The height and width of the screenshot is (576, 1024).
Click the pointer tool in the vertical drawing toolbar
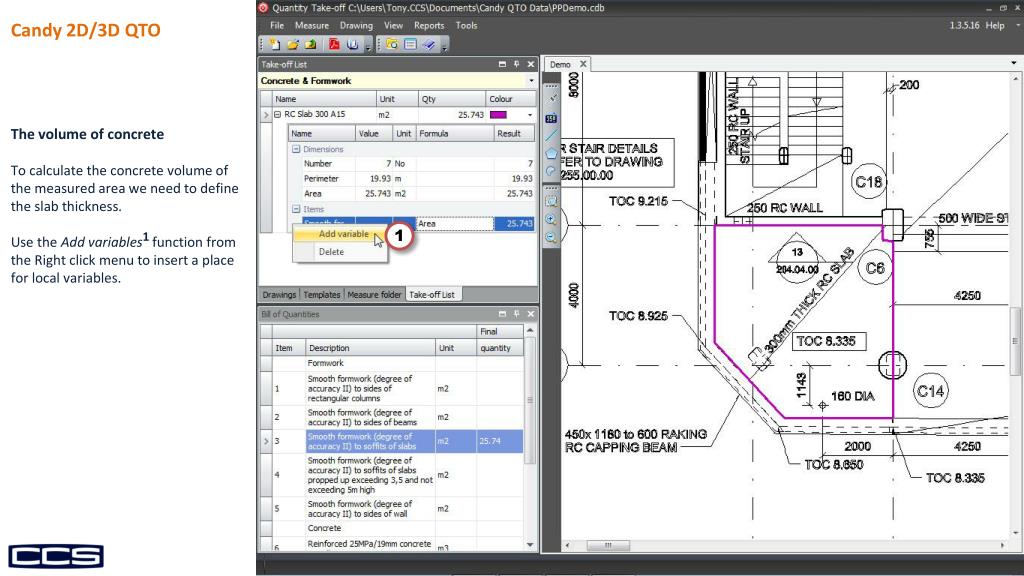(x=552, y=99)
